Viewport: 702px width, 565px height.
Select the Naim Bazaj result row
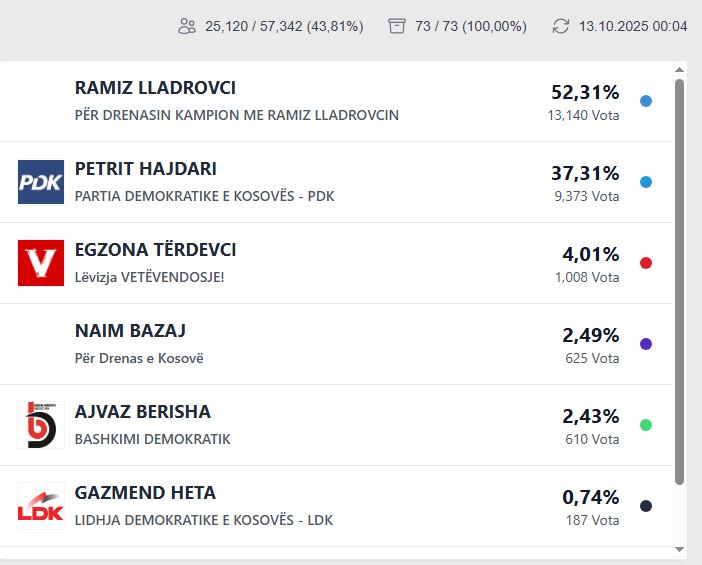tap(300, 344)
